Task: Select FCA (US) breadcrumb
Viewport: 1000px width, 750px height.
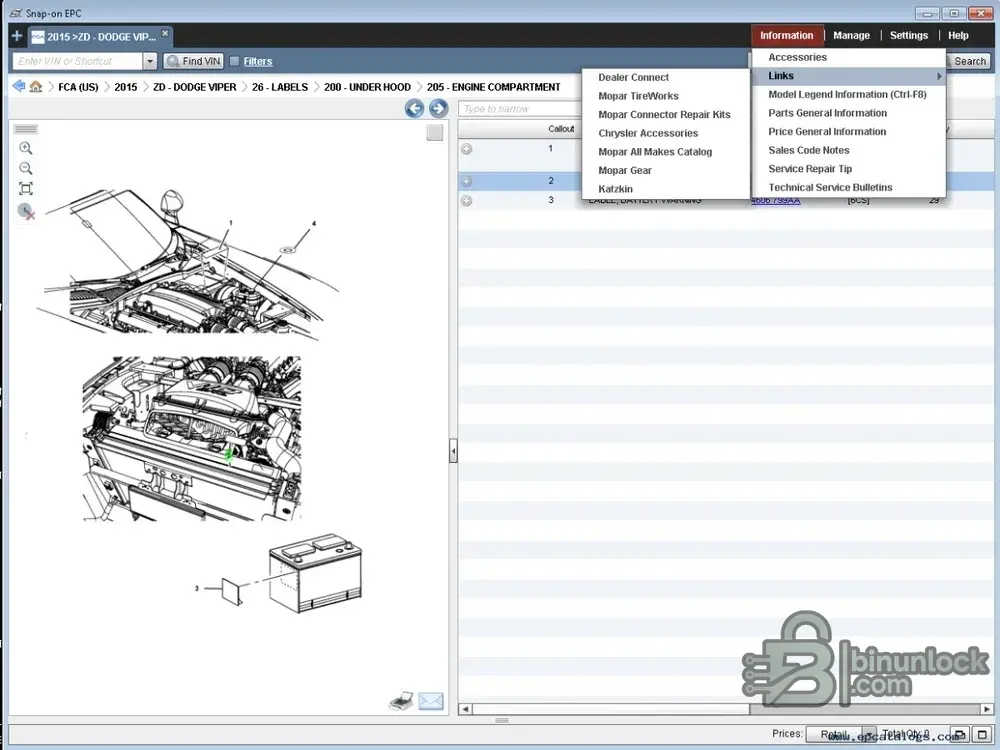Action: [x=78, y=87]
